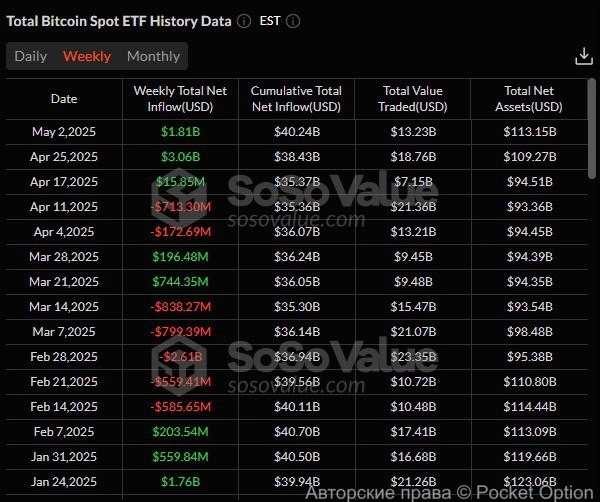This screenshot has width=600, height=502.
Task: Click the Weekly Total Net Inflow header
Action: (x=180, y=99)
